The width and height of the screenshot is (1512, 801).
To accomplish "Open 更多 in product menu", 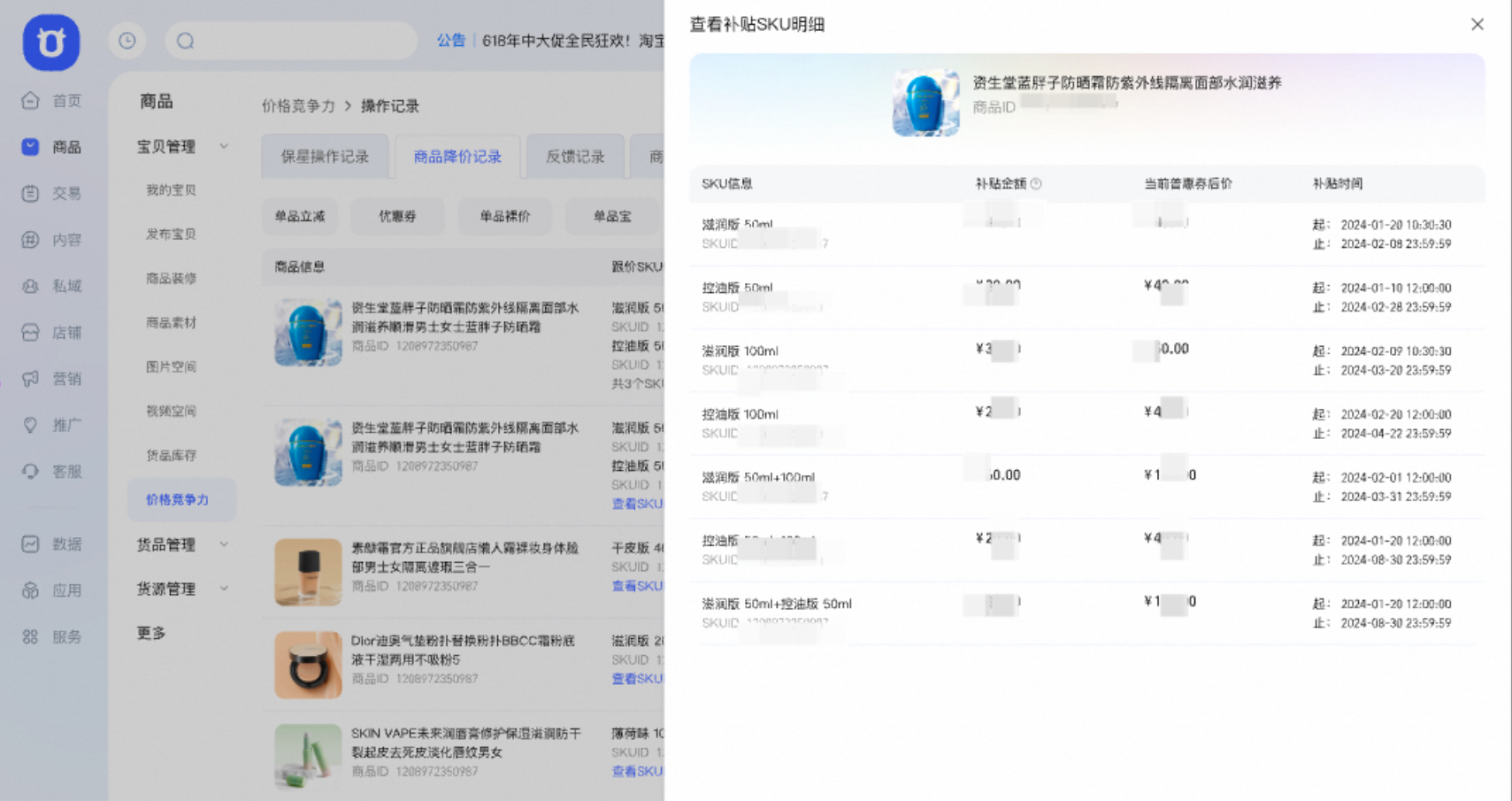I will (x=151, y=633).
